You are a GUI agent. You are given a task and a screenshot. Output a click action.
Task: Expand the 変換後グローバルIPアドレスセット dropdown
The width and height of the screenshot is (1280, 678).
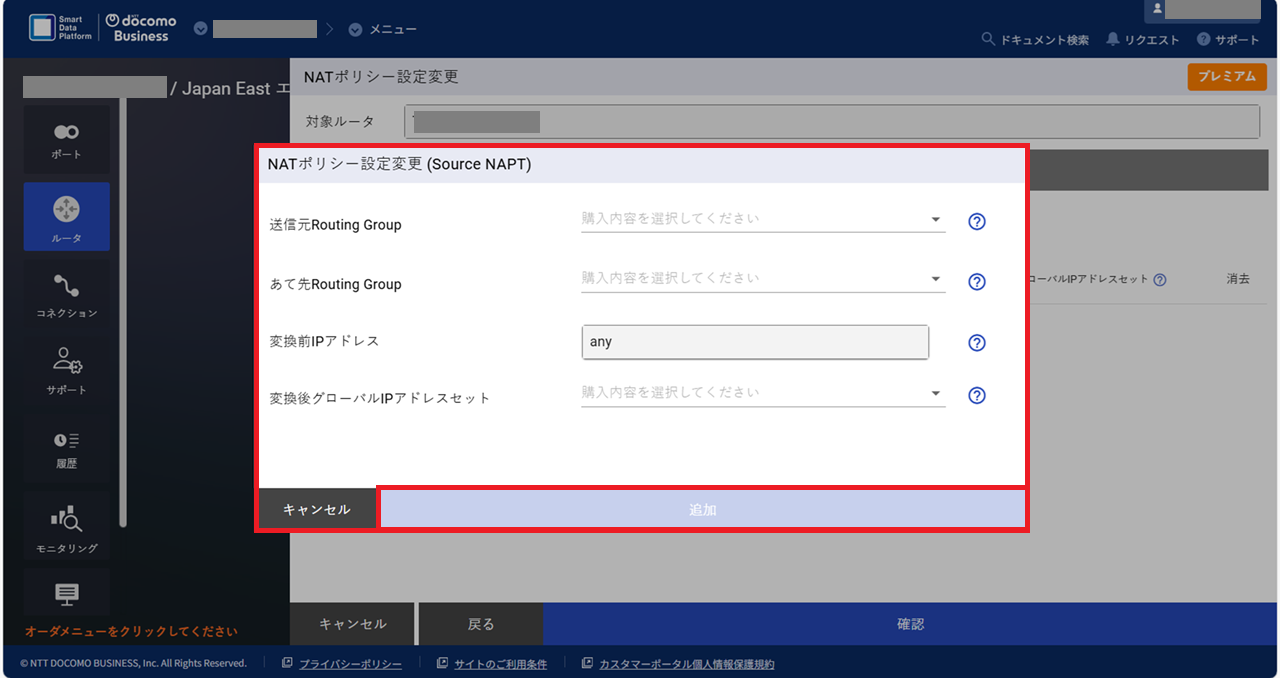(x=763, y=393)
